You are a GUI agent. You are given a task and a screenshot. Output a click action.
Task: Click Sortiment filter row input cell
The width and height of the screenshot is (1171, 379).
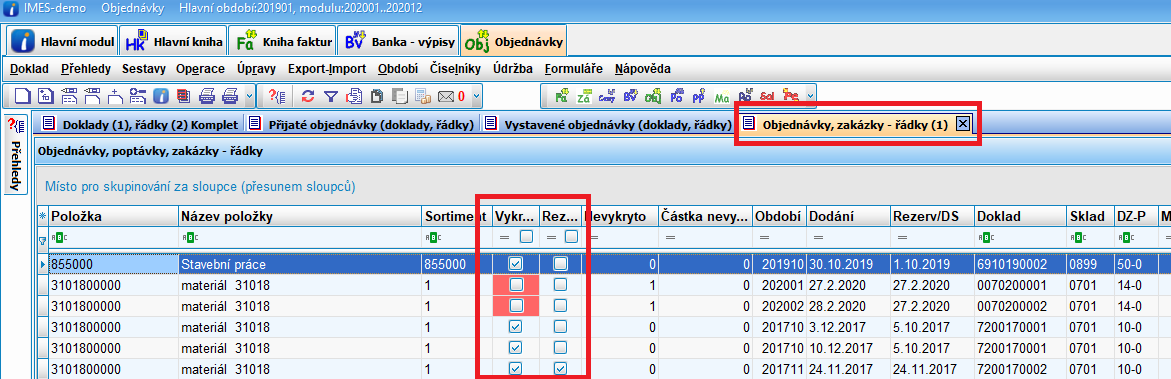(x=456, y=237)
